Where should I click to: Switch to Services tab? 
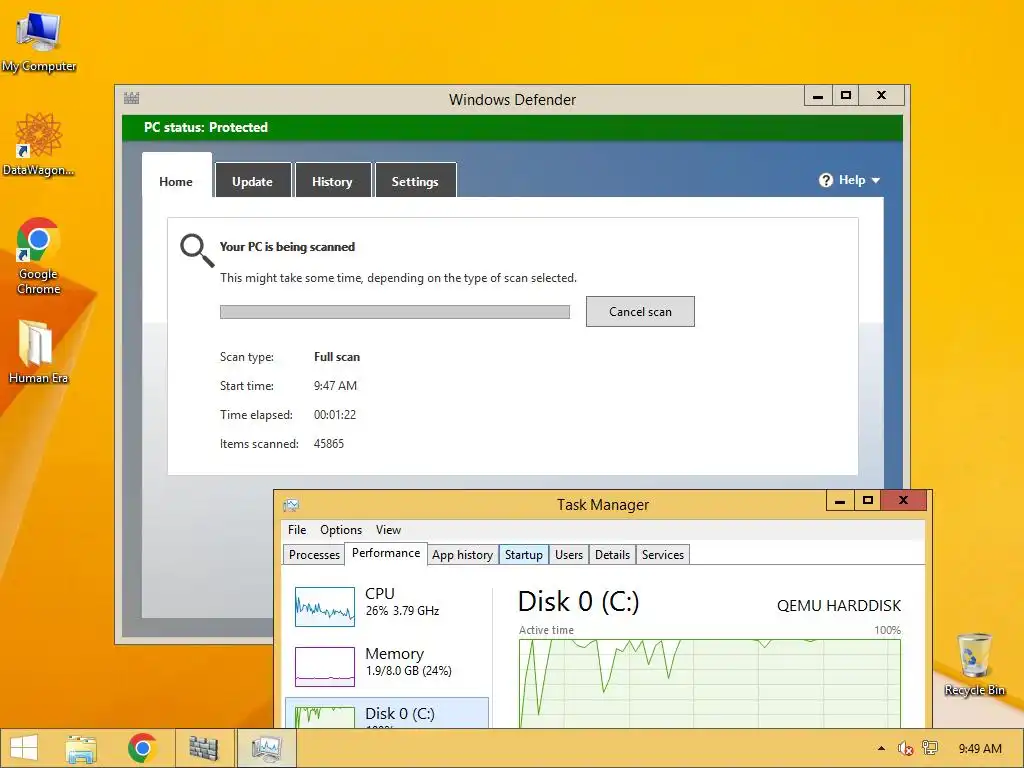tap(662, 554)
